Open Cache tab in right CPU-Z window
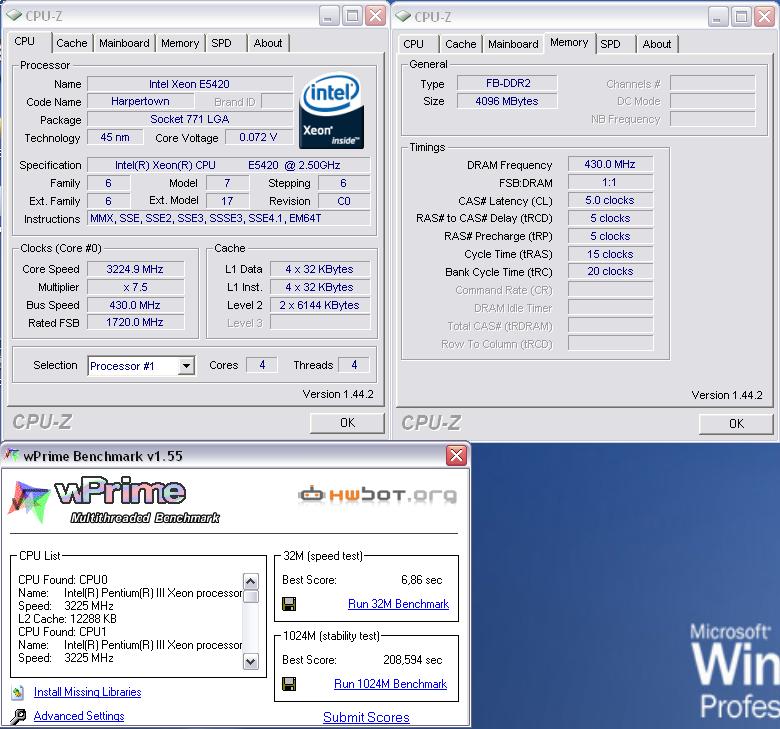Viewport: 780px width, 729px height. pos(461,44)
